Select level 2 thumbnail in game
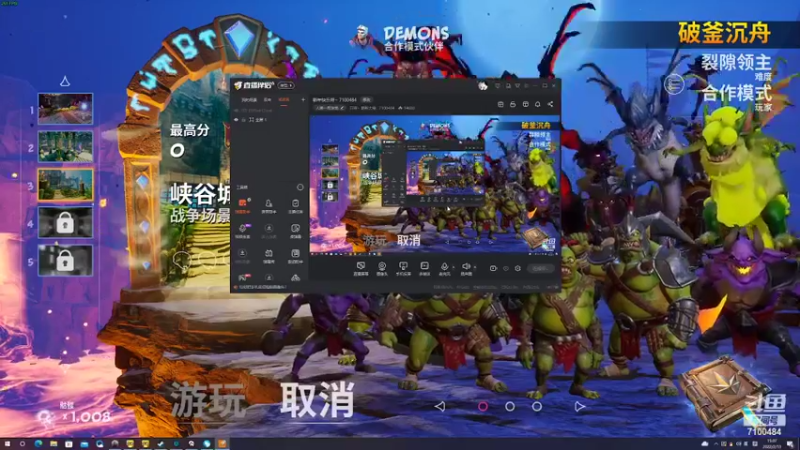The image size is (800, 450). (65, 146)
